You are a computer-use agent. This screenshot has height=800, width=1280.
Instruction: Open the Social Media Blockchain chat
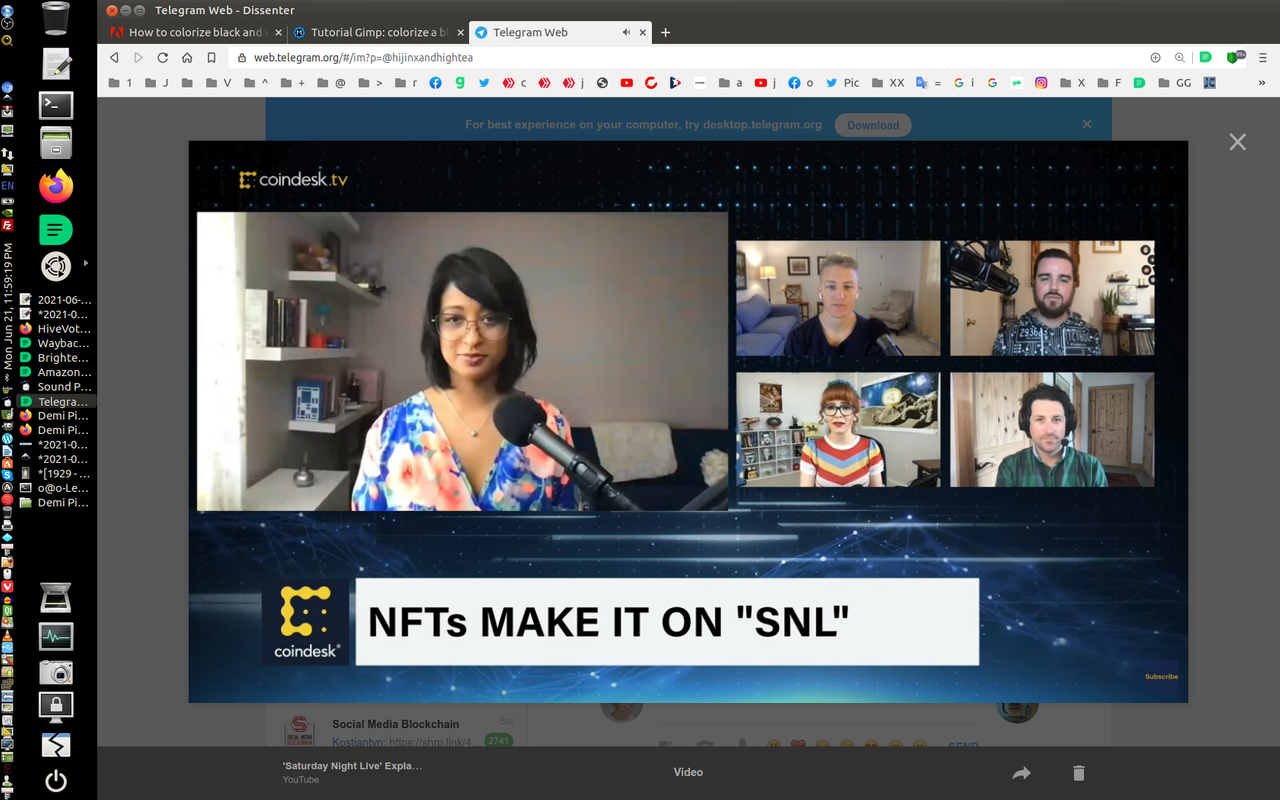tap(395, 732)
